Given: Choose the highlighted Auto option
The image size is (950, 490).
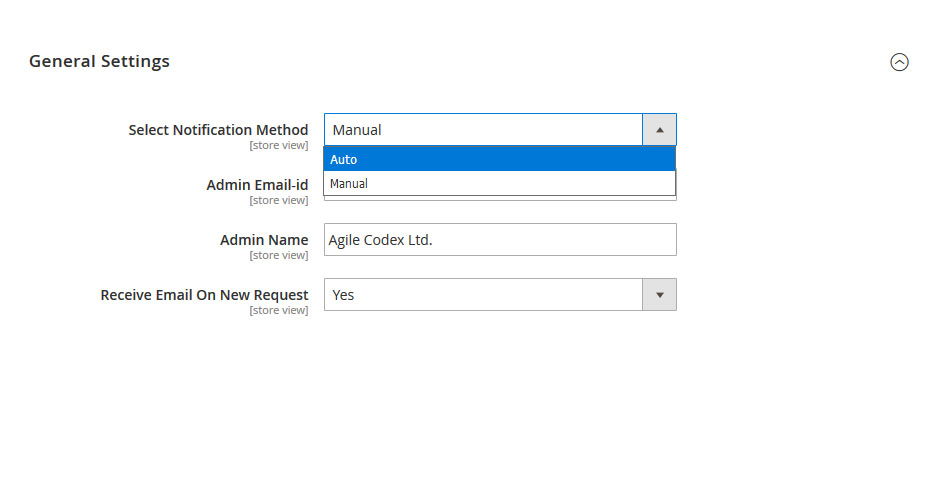Looking at the screenshot, I should click(x=499, y=159).
